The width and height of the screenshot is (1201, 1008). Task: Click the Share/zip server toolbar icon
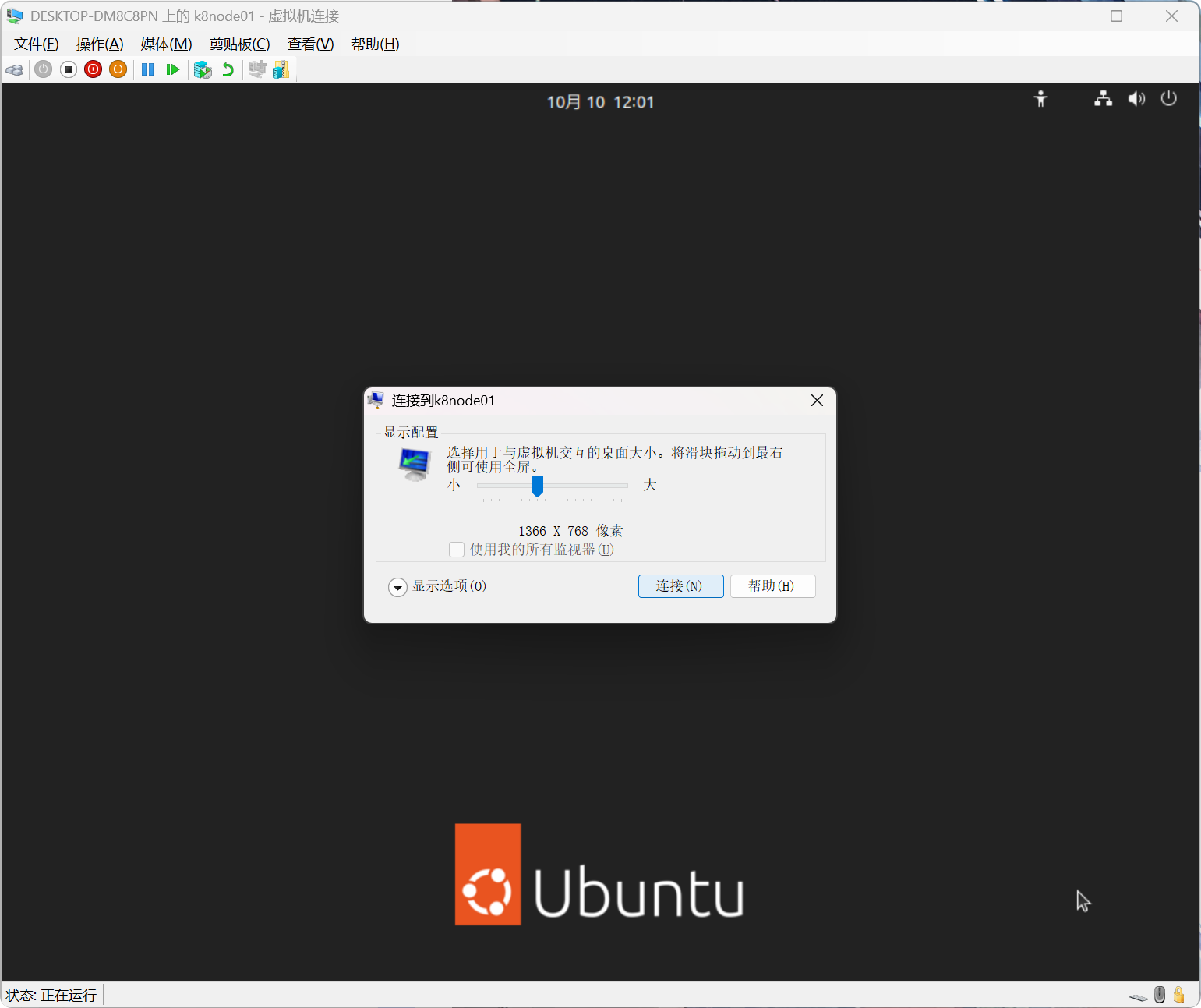point(281,69)
